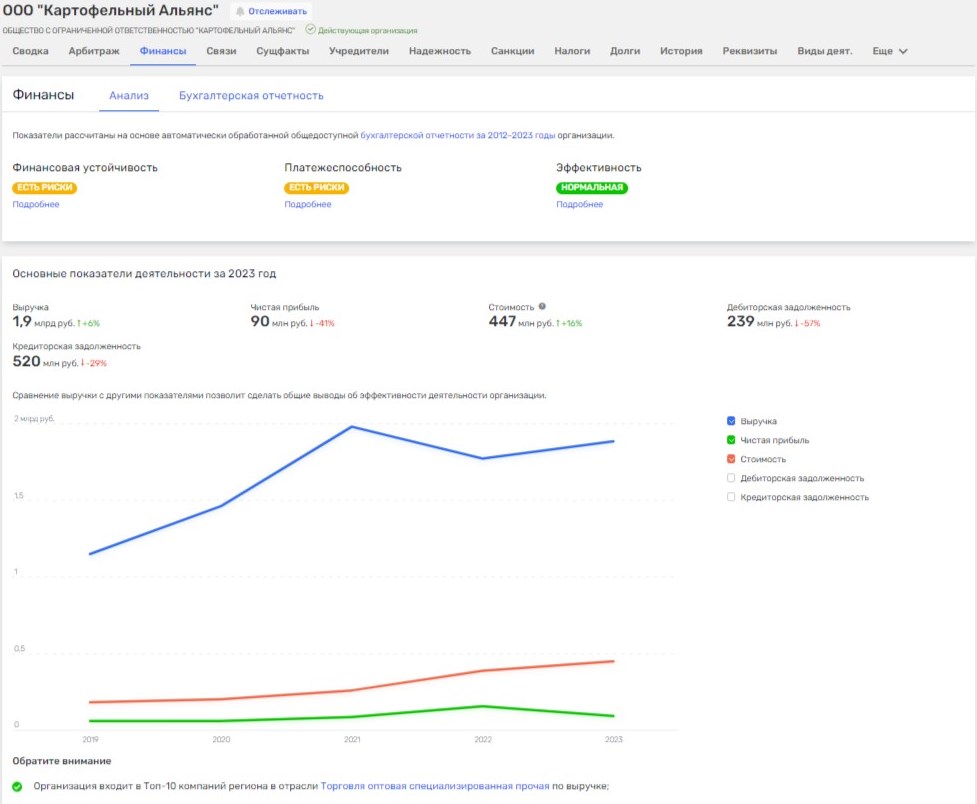Select the Анализ sub-tab
Viewport: 977px width, 804px height.
point(129,95)
